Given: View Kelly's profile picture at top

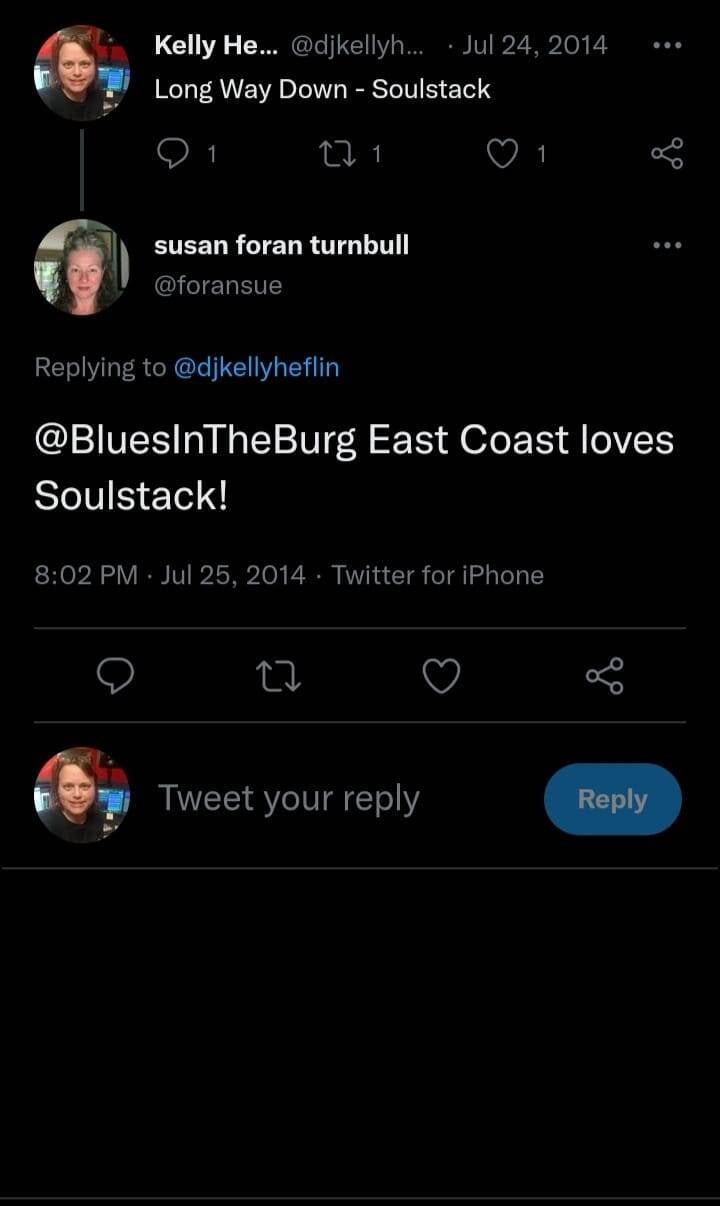Looking at the screenshot, I should click(x=82, y=73).
